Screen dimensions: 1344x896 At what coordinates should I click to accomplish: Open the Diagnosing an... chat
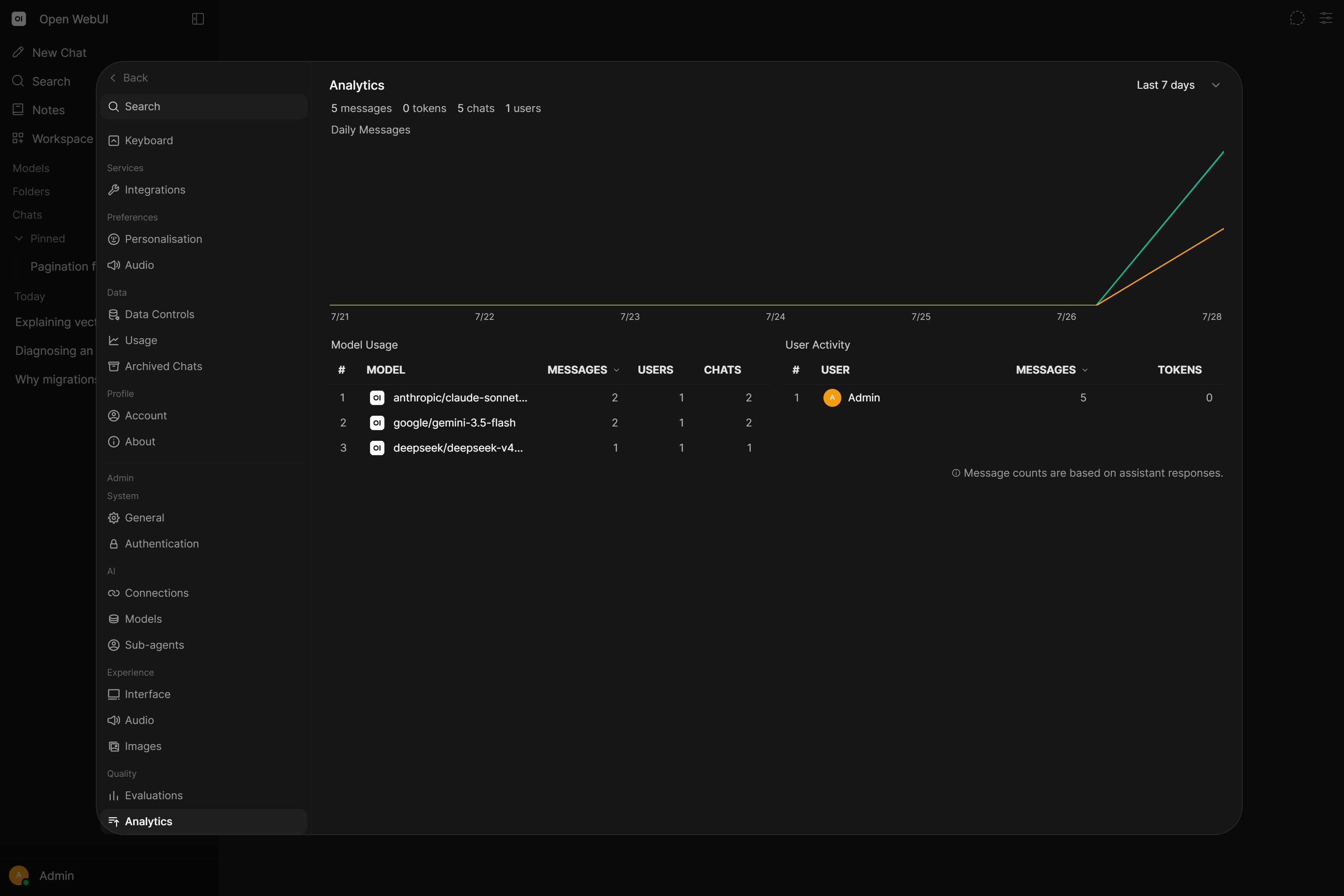54,351
